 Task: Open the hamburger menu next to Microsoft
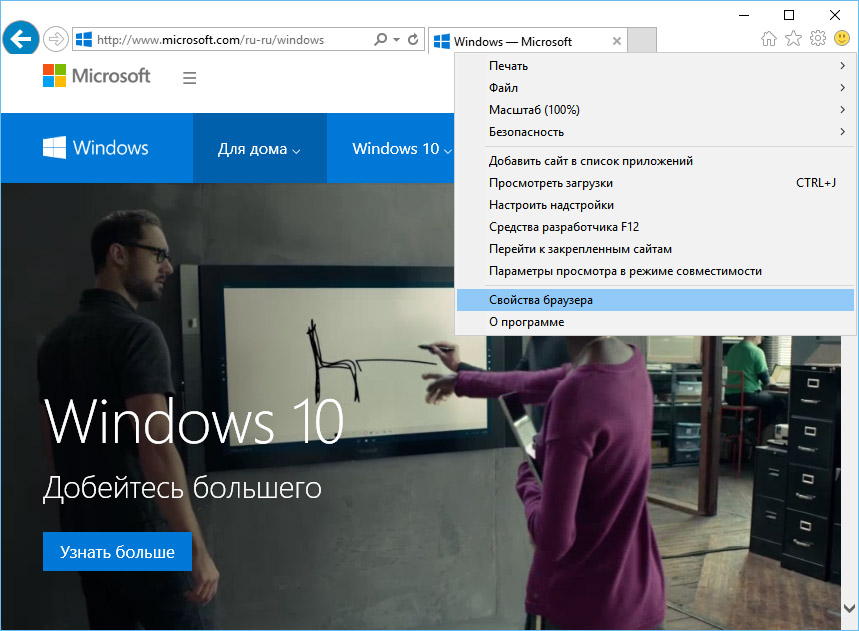(190, 78)
